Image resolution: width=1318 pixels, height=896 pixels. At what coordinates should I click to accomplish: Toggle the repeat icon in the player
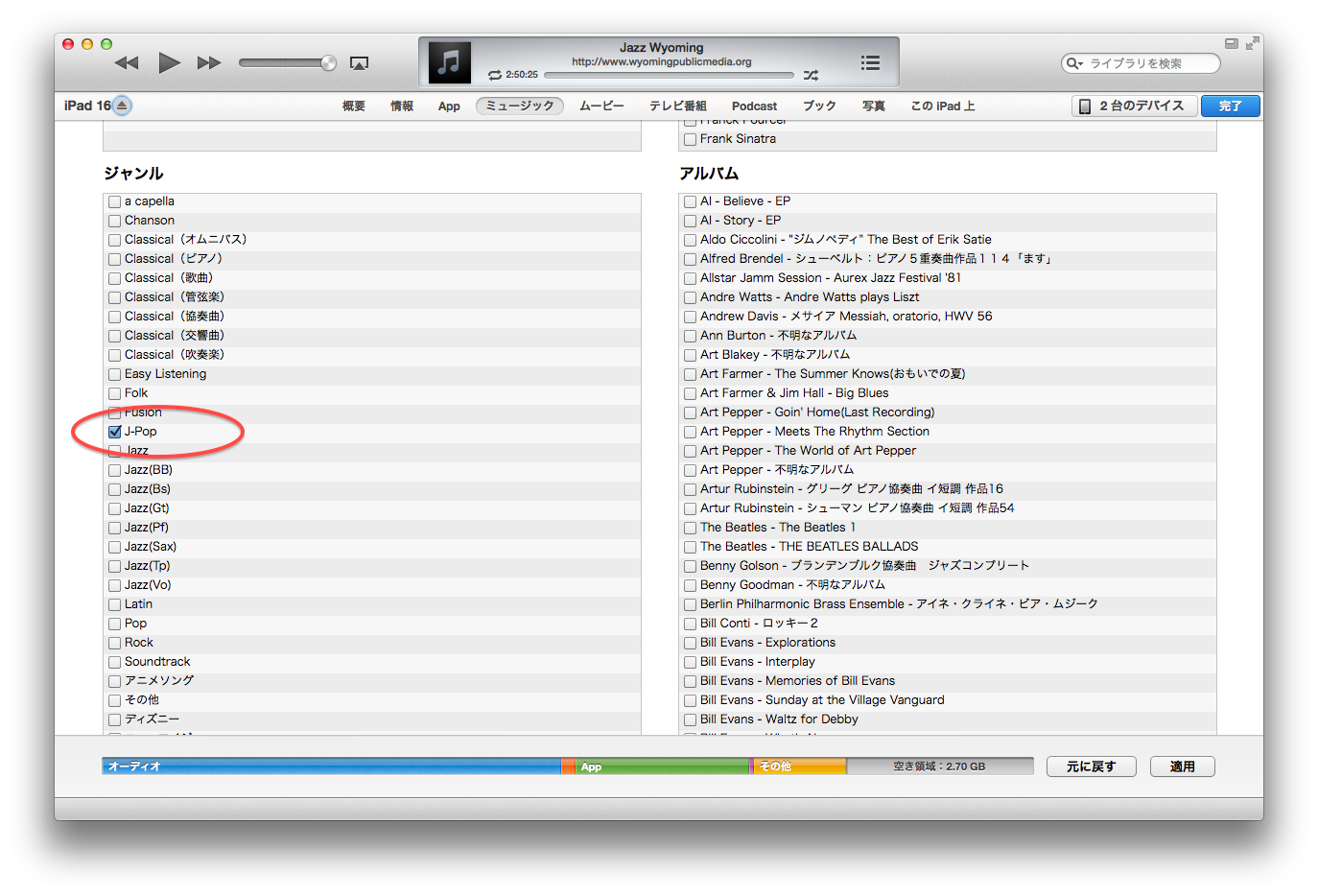point(495,75)
